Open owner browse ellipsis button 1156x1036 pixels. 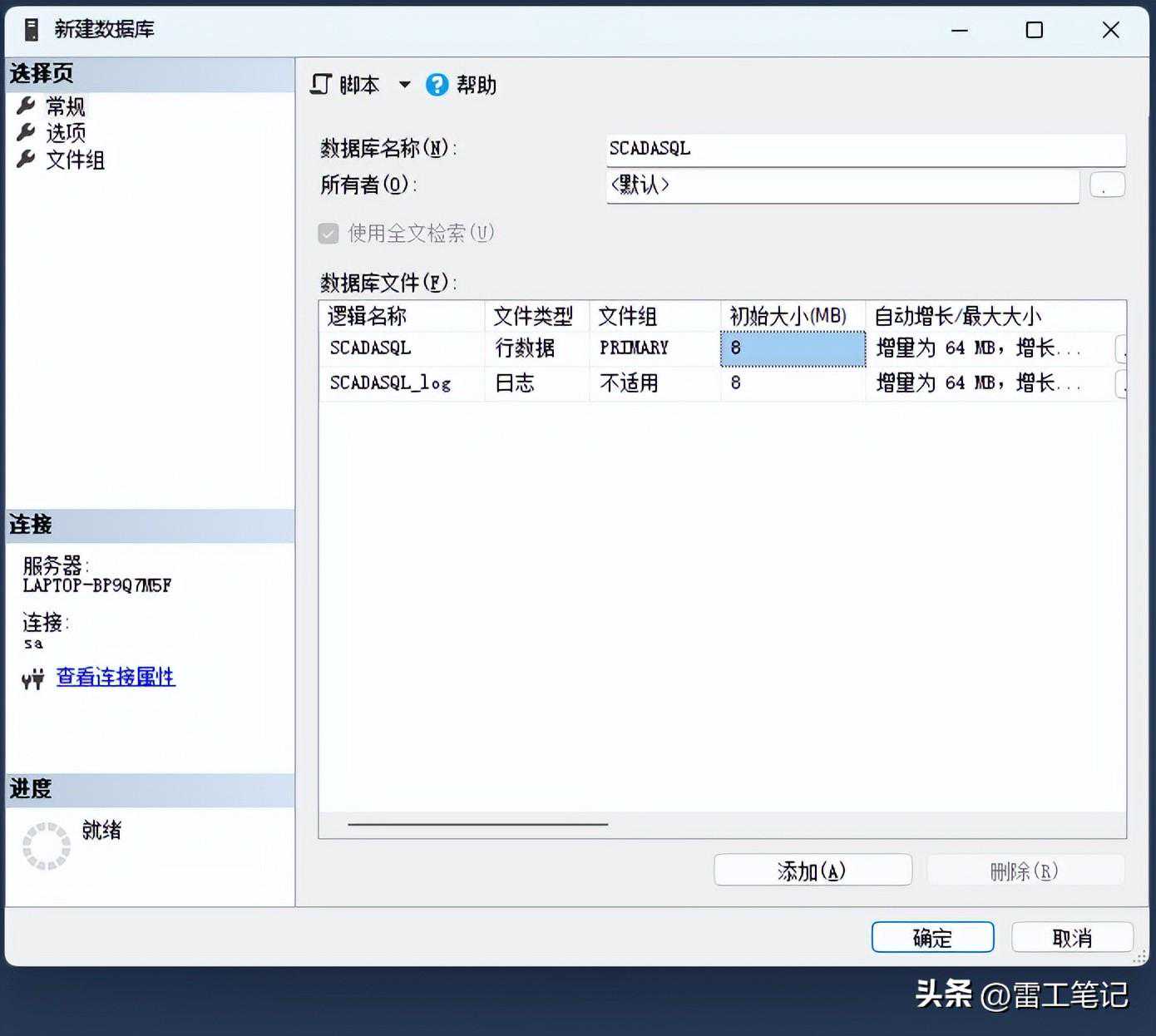(x=1106, y=185)
